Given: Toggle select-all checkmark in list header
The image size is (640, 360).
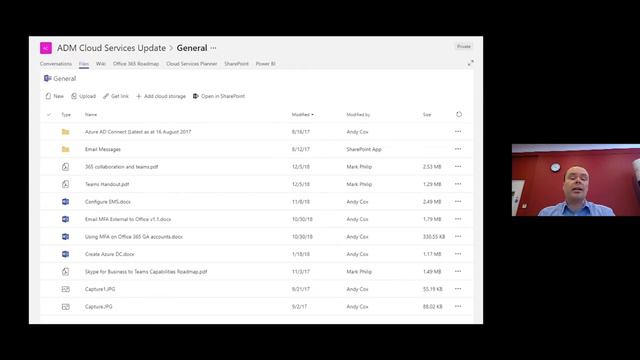Looking at the screenshot, I should point(49,115).
